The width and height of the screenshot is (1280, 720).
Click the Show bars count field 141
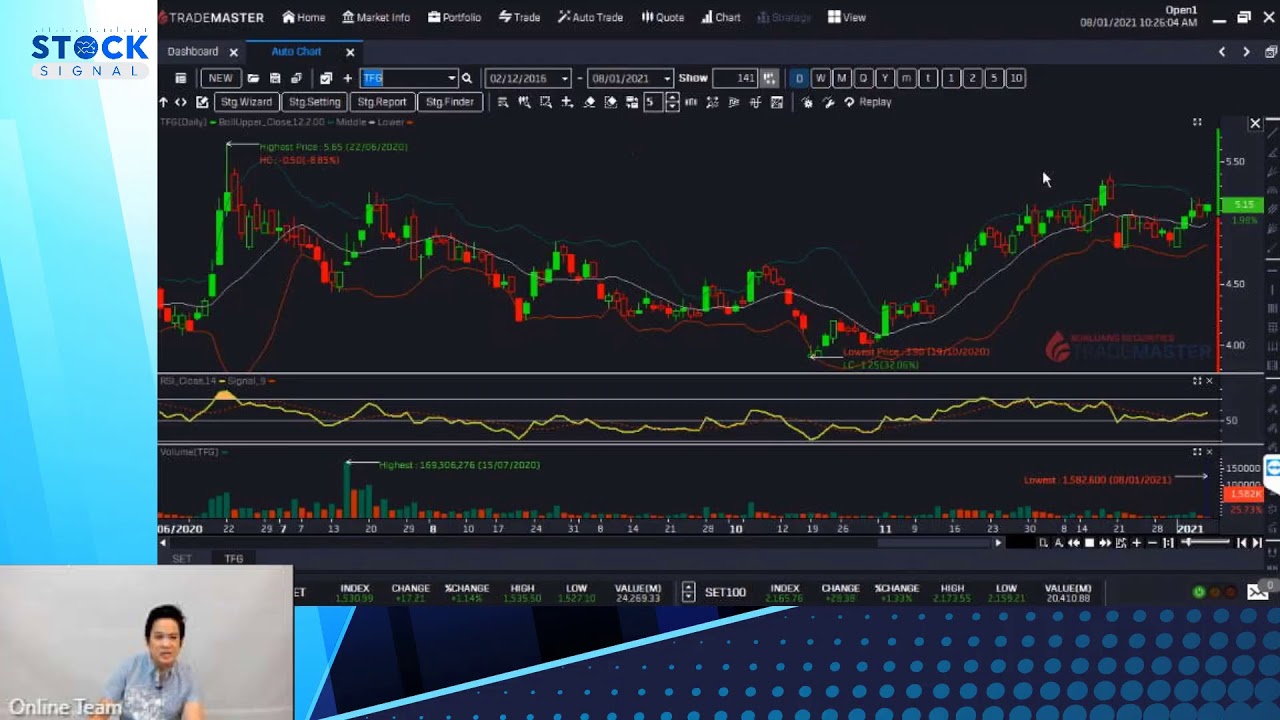tap(736, 78)
